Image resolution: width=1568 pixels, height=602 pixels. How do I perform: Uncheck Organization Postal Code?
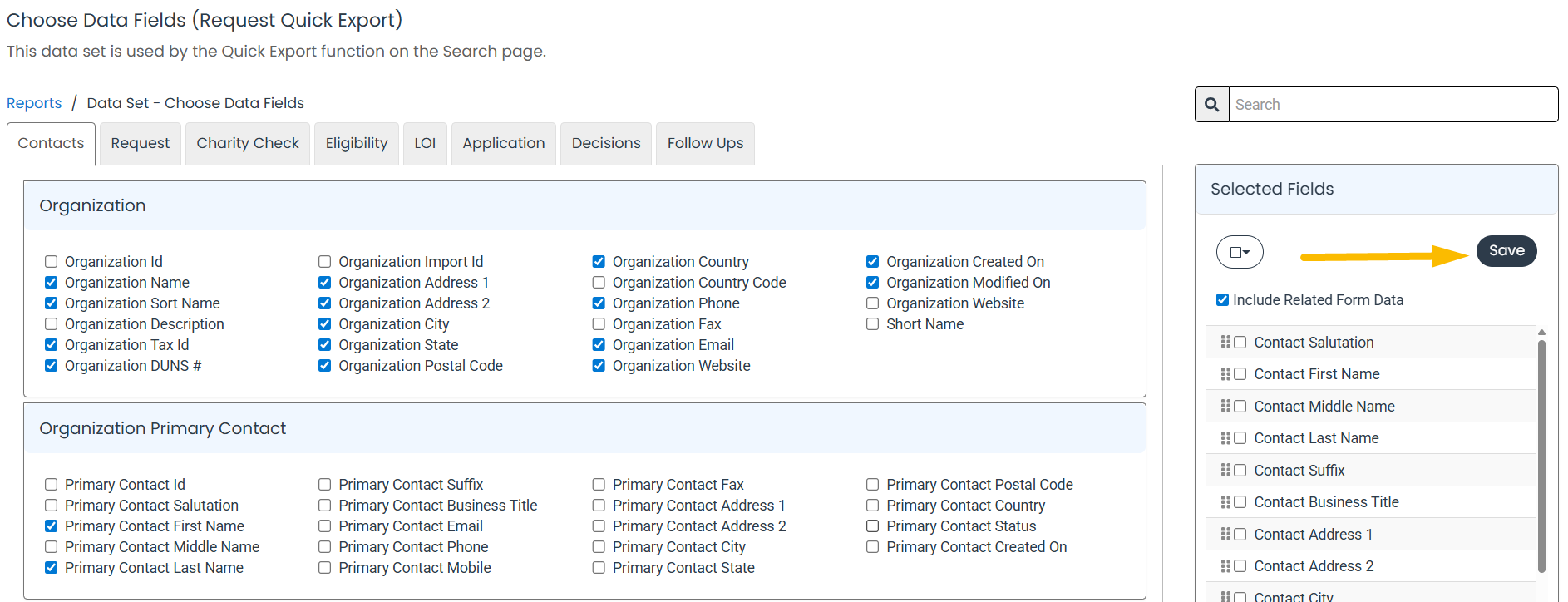(325, 366)
